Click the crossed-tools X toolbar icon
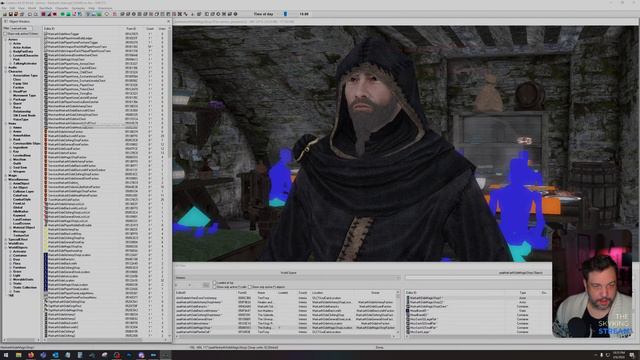The height and width of the screenshot is (360, 640). point(180,14)
